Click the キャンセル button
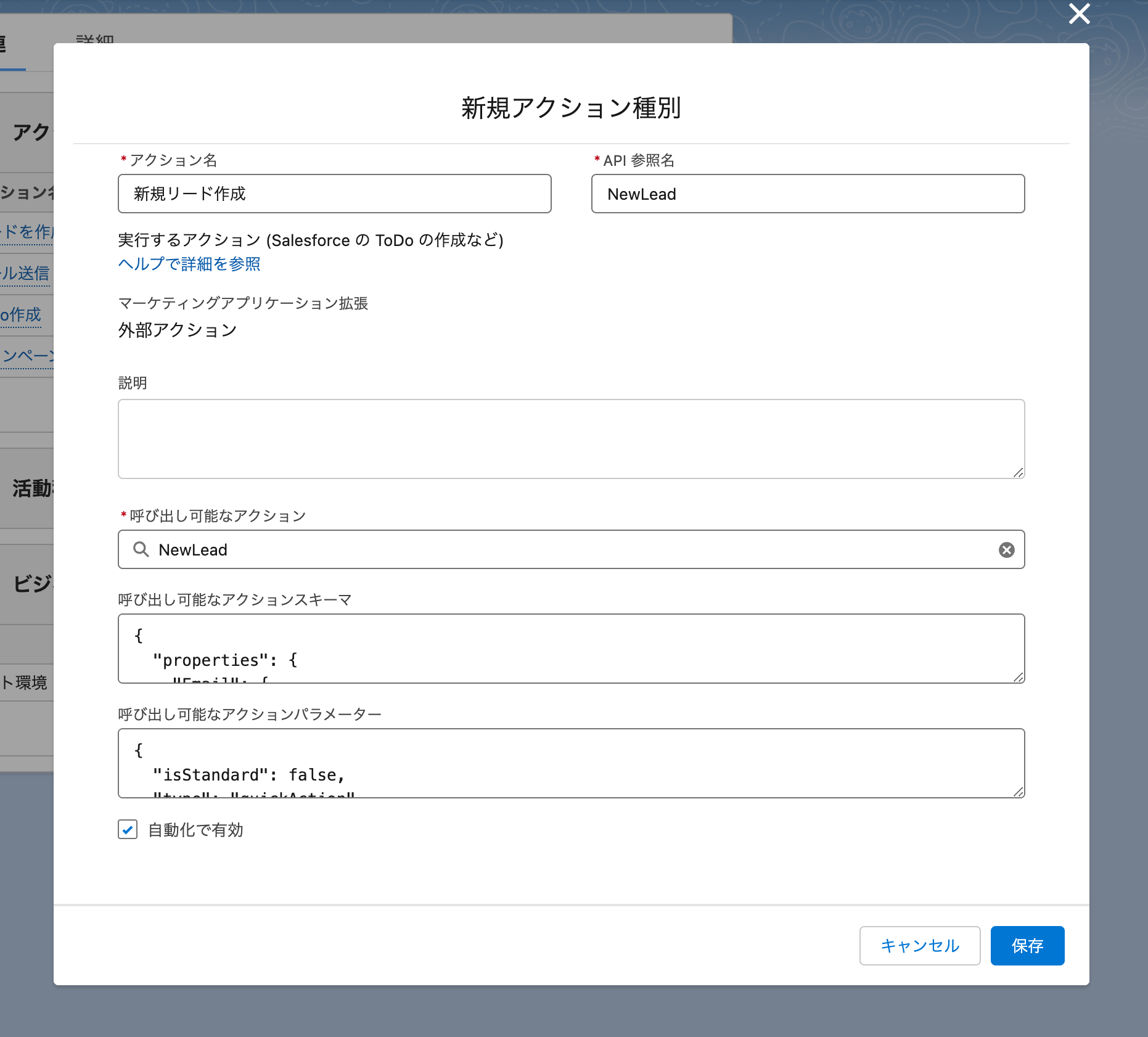 pyautogui.click(x=919, y=945)
